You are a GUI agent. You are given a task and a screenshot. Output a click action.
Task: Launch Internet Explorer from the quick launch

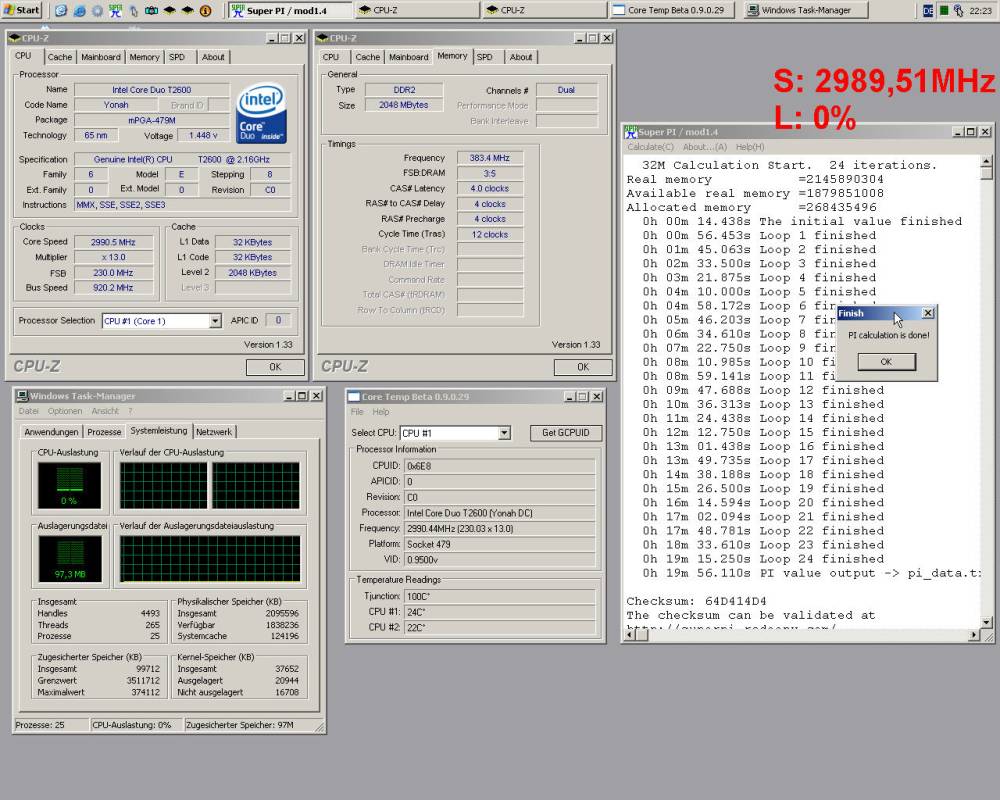(x=79, y=10)
